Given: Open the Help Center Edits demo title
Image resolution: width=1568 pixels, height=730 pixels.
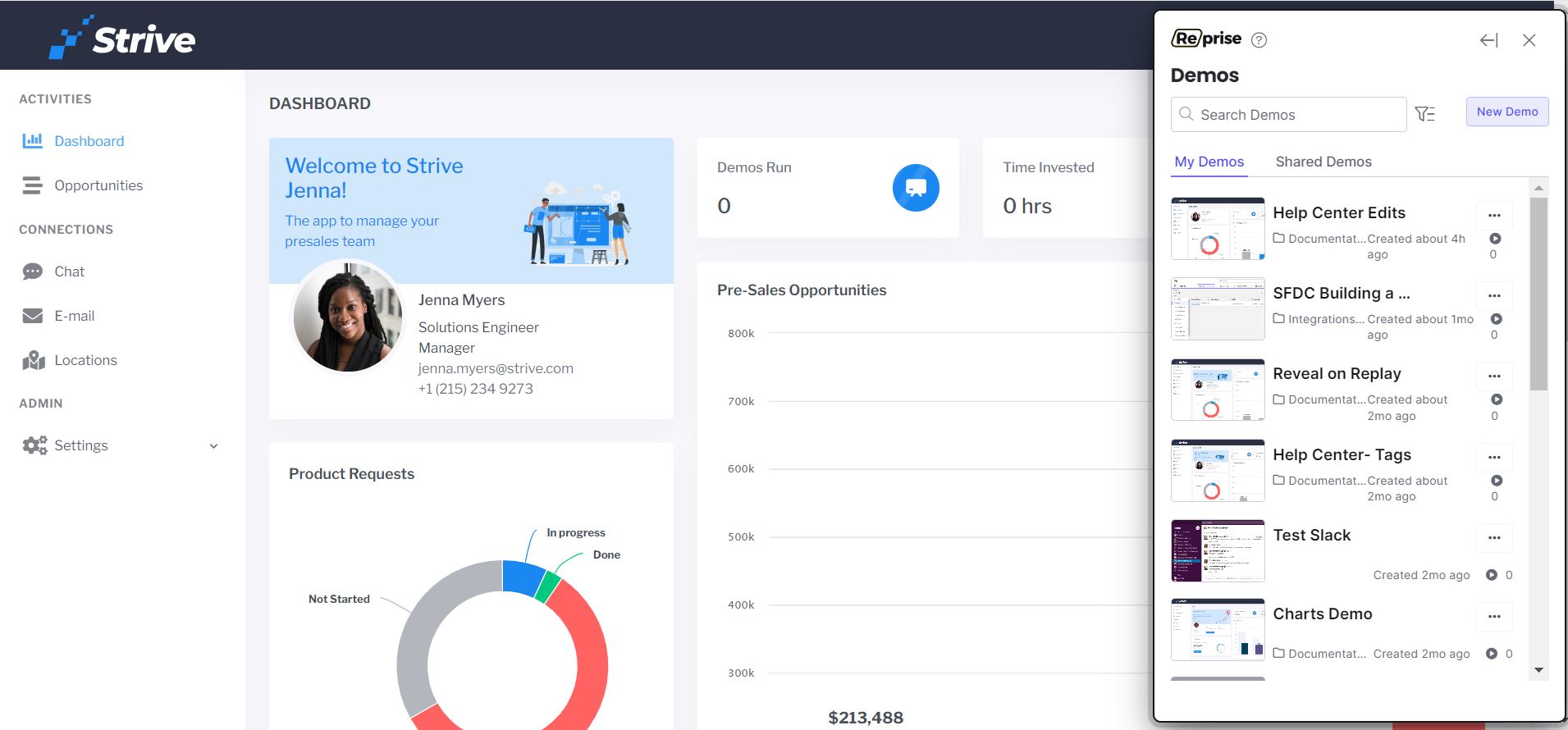Looking at the screenshot, I should click(x=1339, y=212).
